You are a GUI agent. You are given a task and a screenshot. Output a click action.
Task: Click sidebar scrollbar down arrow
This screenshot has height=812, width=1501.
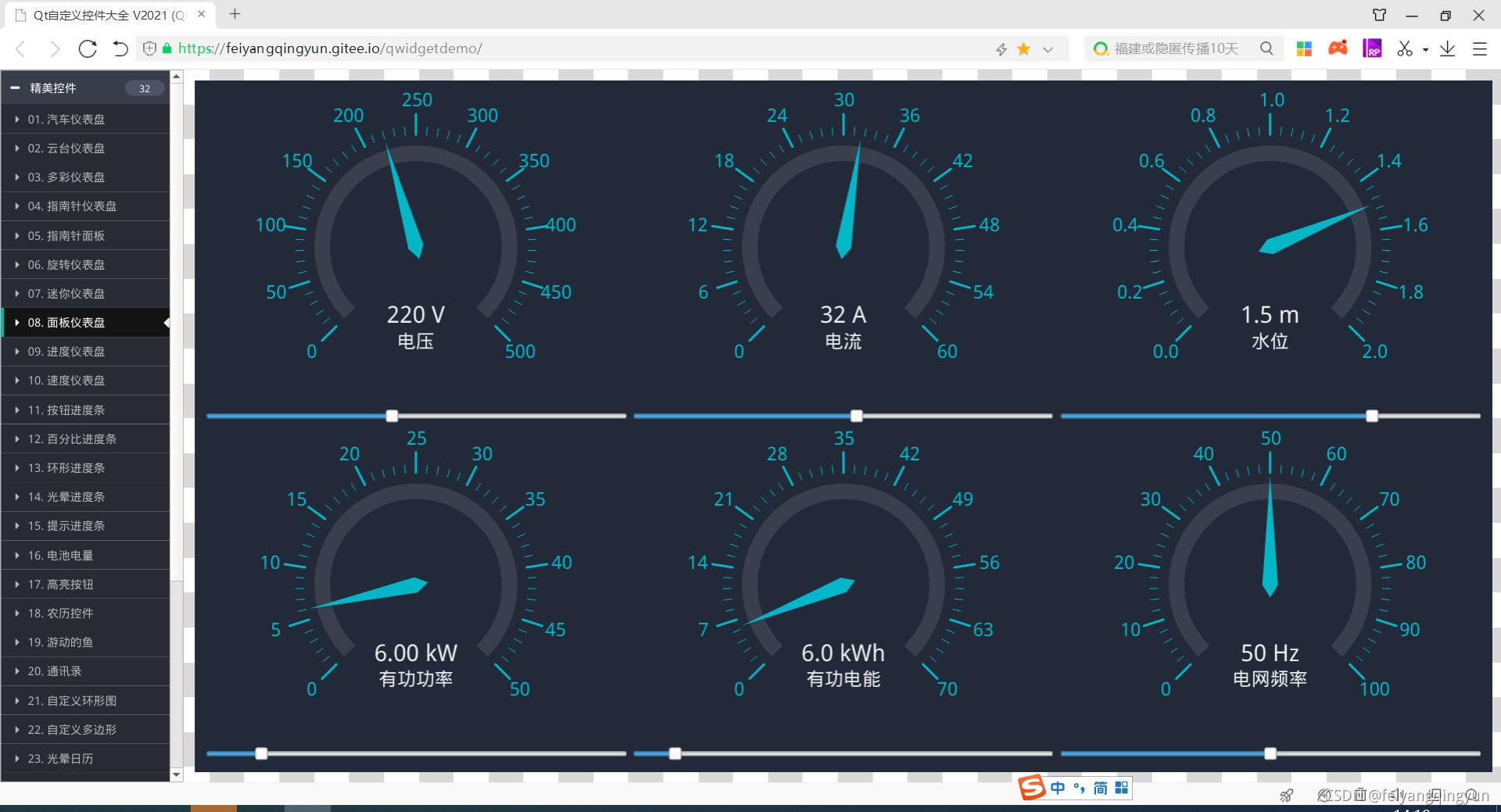pos(177,774)
